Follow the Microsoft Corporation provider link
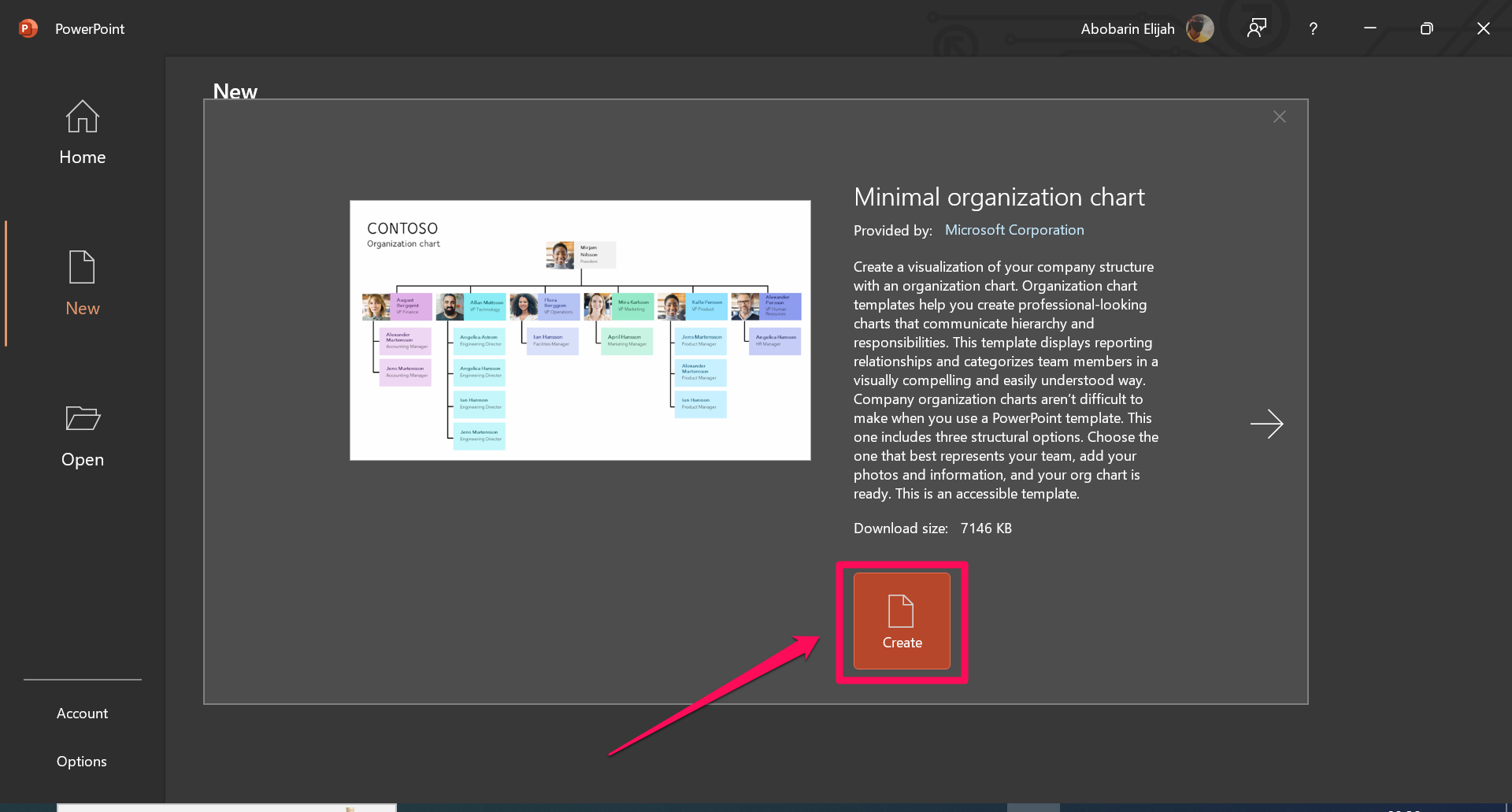 [1014, 230]
